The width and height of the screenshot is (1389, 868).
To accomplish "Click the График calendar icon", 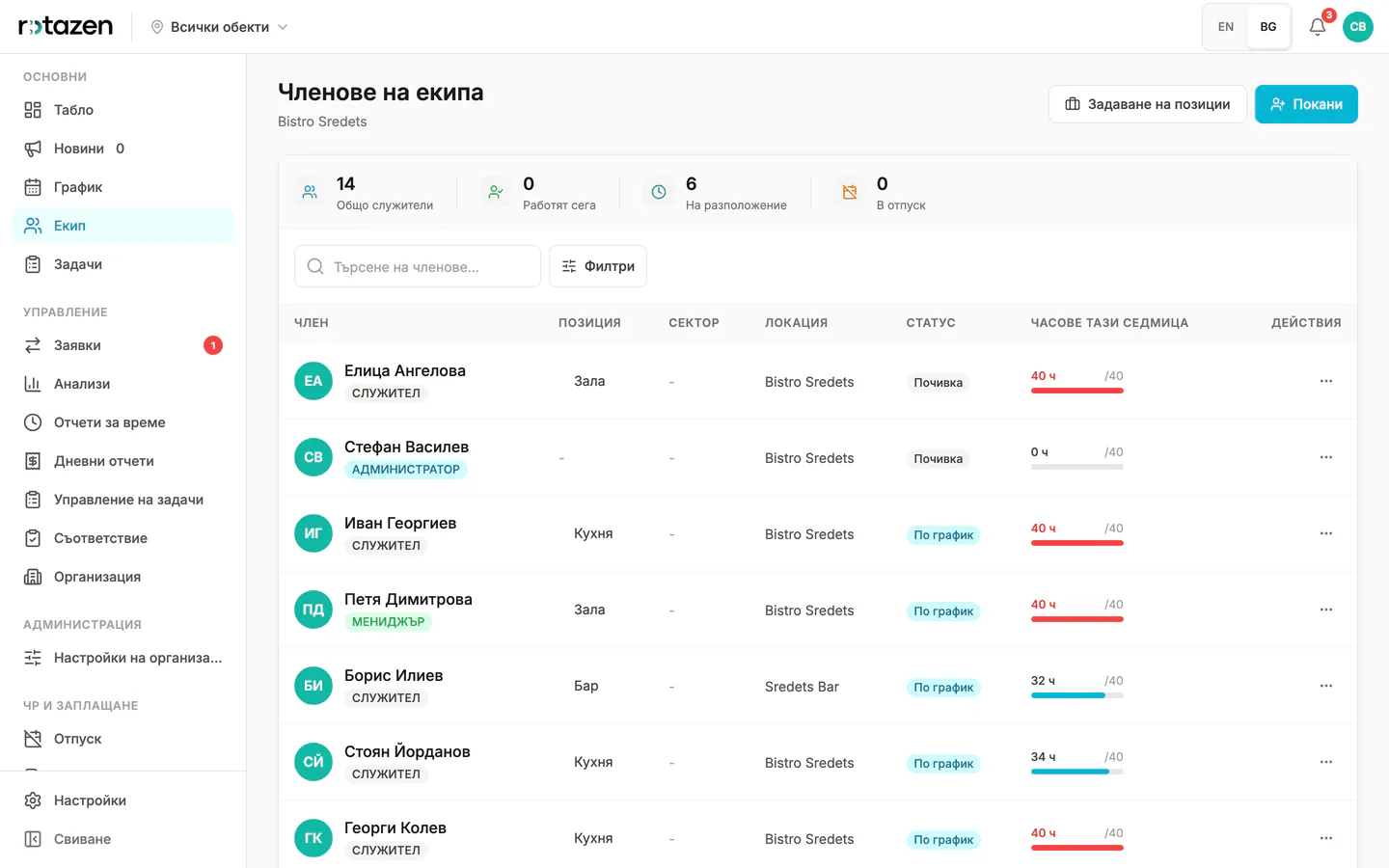I will click(33, 187).
